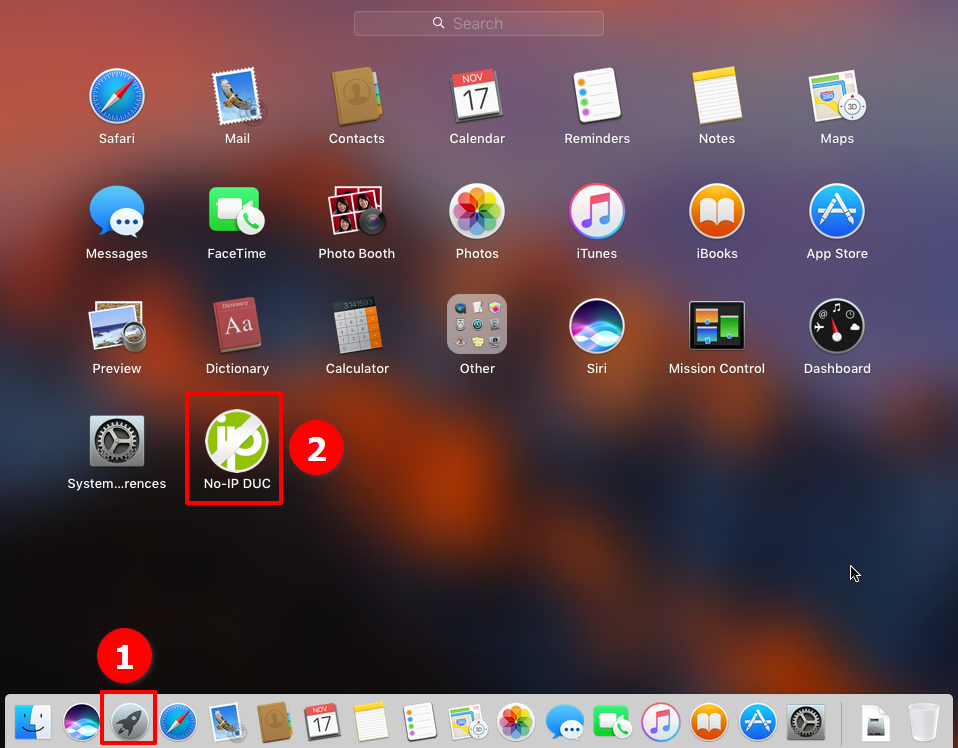
Task: Open Safari from Launchpad
Action: coord(117,97)
